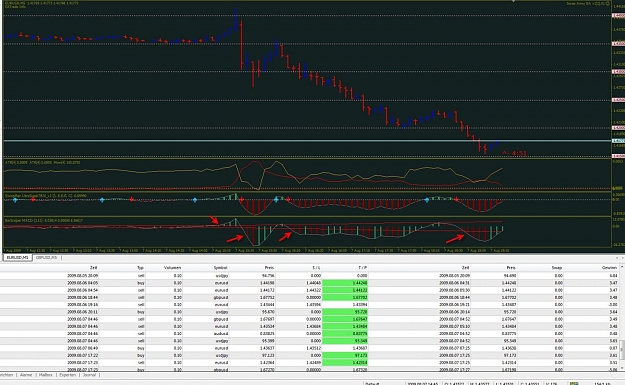Select the open price 1.44198 cell
Screen dimensions: 625x385
[267, 283]
